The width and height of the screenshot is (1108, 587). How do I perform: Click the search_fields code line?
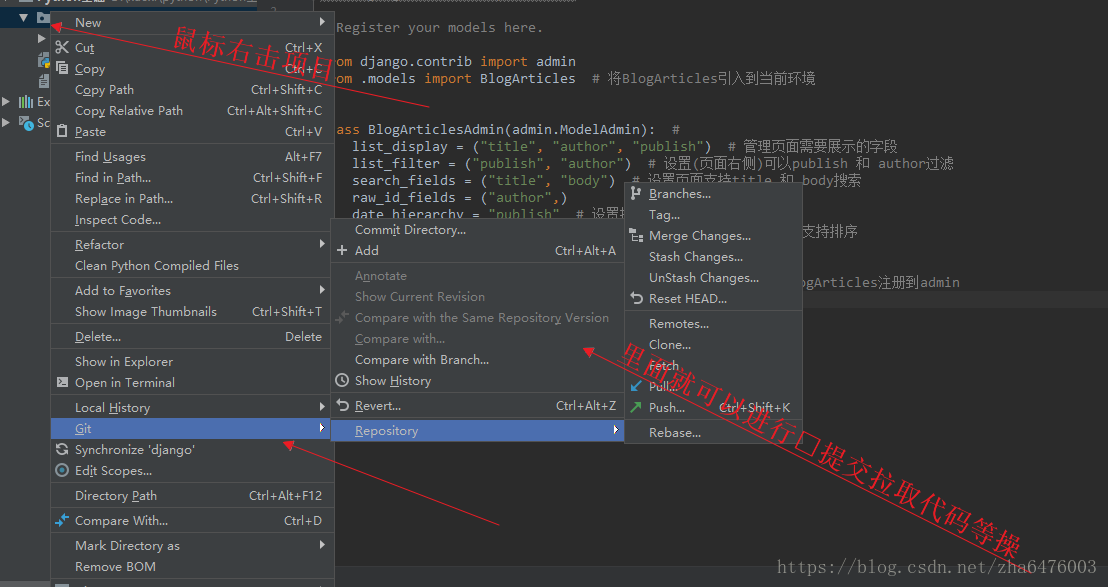click(606, 180)
